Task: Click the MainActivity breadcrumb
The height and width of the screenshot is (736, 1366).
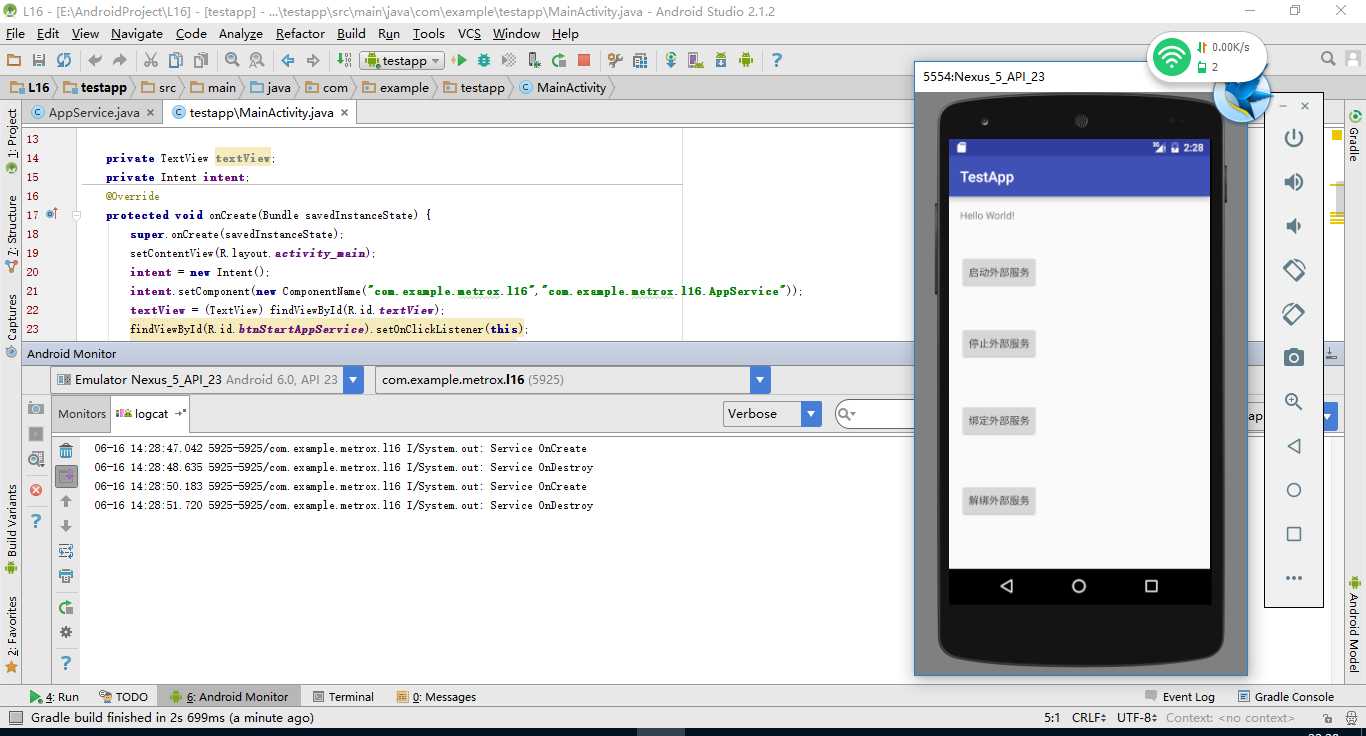Action: pyautogui.click(x=562, y=88)
